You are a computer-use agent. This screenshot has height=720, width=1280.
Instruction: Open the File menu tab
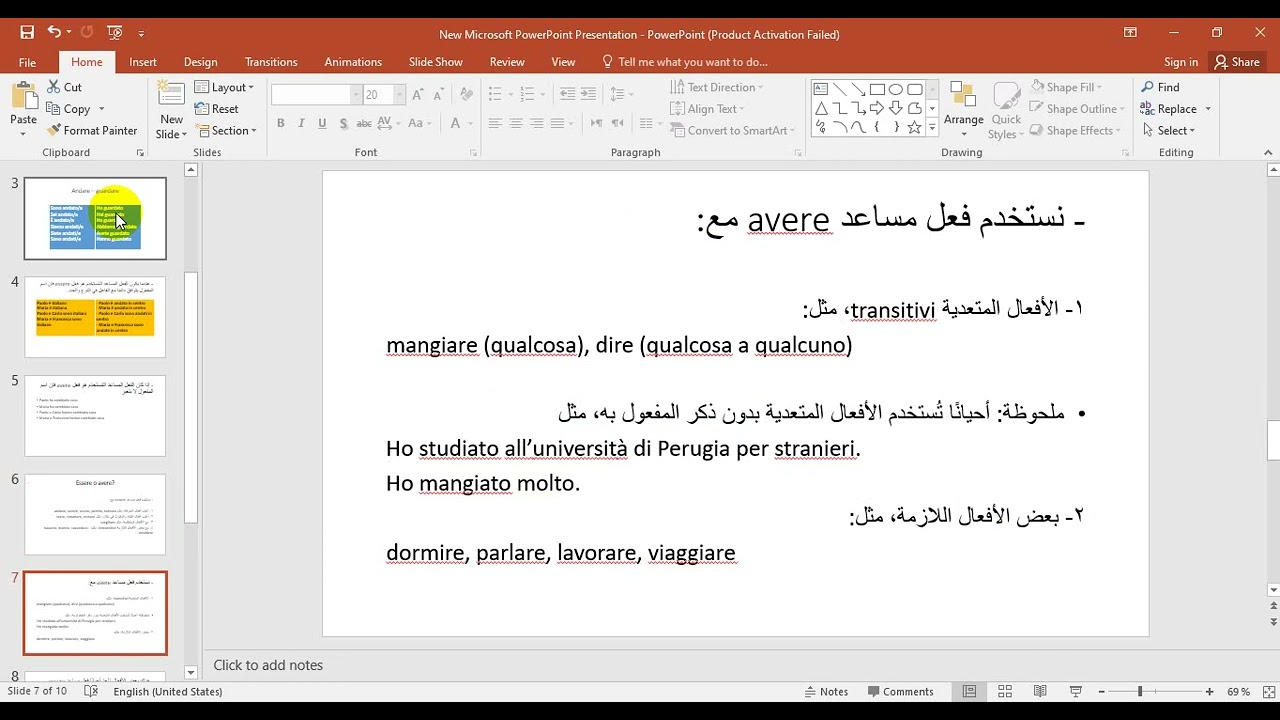27,62
